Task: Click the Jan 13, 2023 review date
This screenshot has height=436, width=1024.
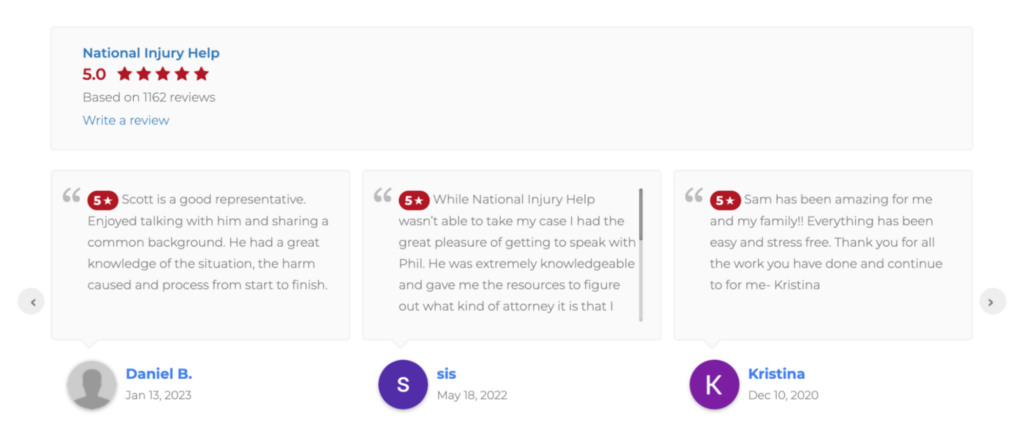Action: tap(158, 395)
